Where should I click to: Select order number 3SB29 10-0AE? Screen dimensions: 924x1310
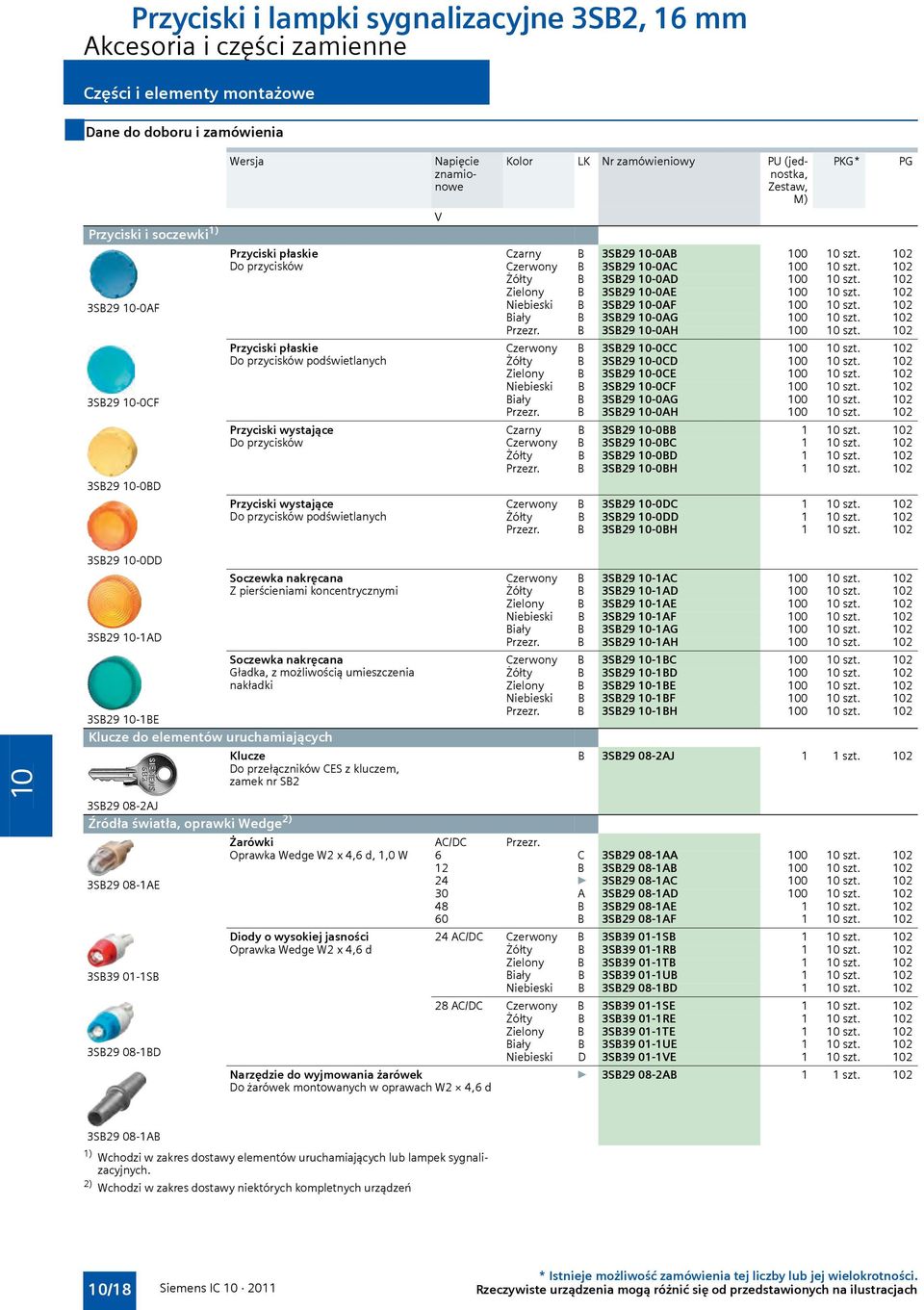click(639, 293)
